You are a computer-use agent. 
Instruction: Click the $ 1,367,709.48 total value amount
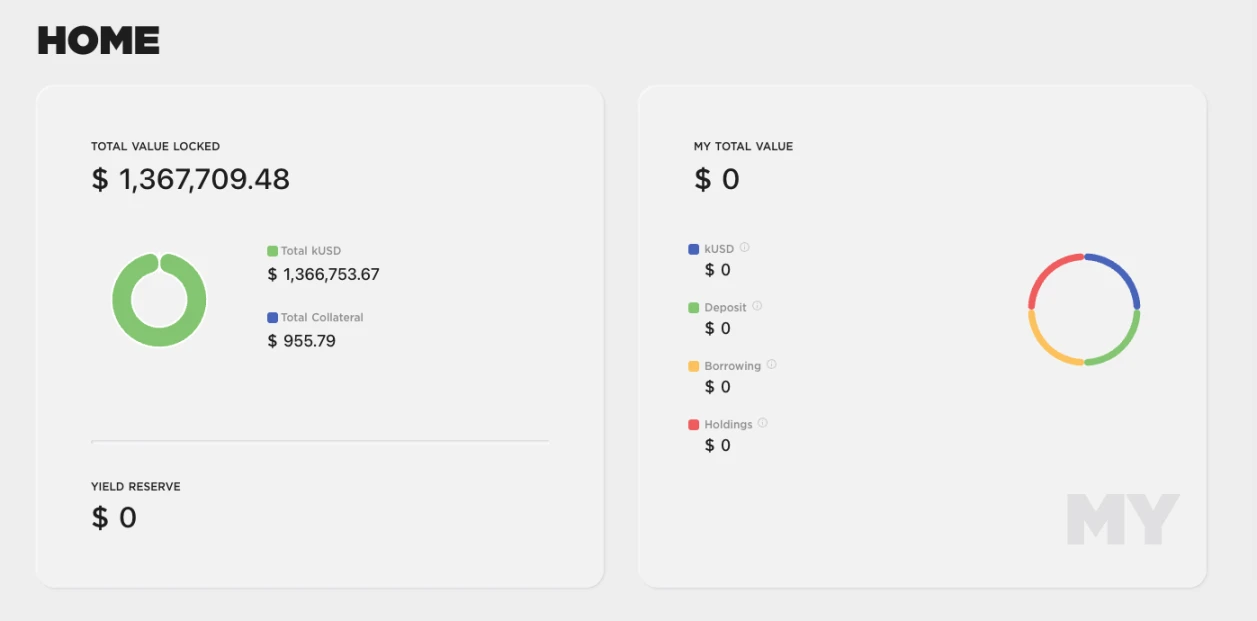(x=191, y=180)
